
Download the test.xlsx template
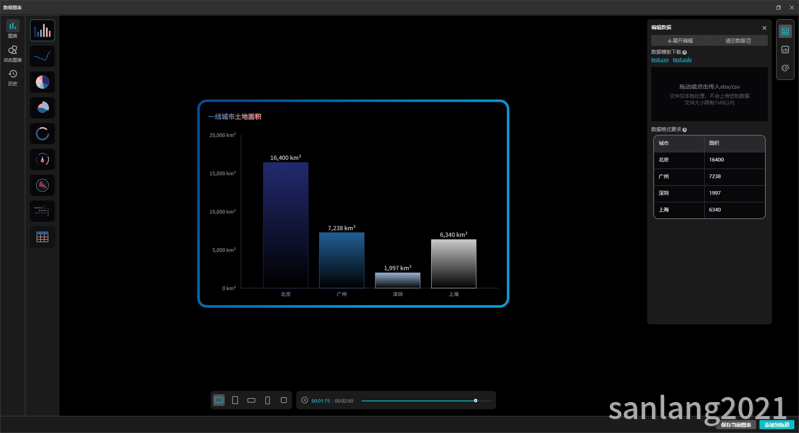click(682, 60)
